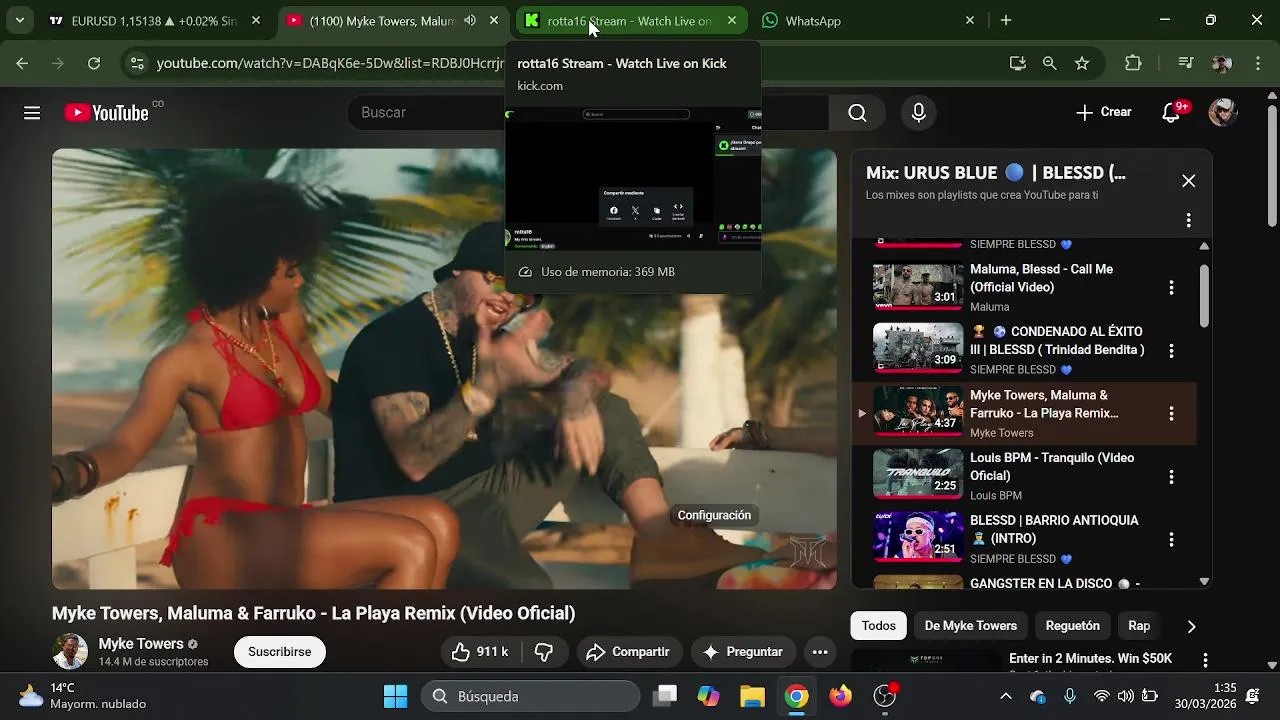This screenshot has height=720, width=1280.
Task: Play Louis BPM Tranquilo thumbnail
Action: [x=918, y=474]
